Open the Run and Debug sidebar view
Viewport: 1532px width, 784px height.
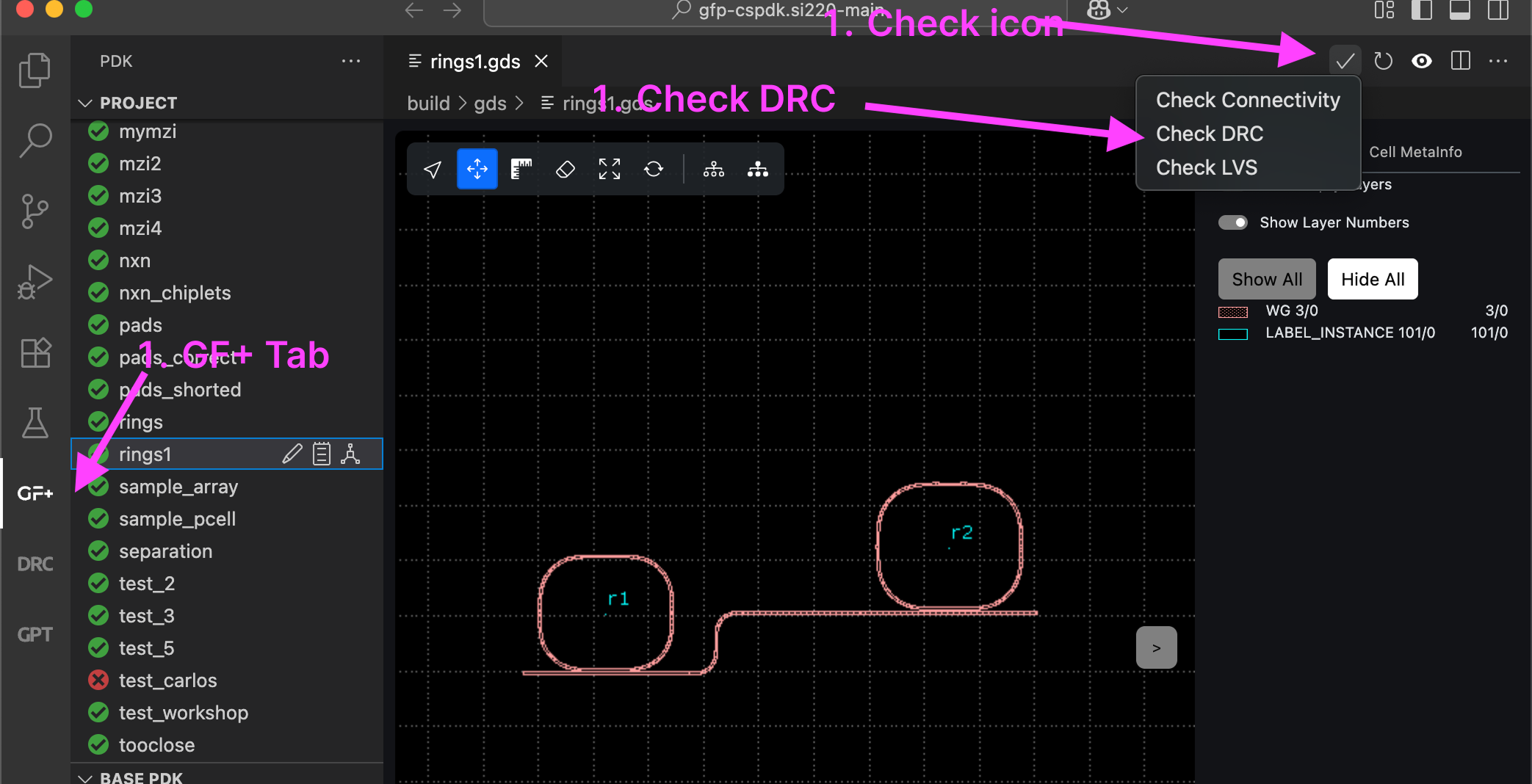click(x=35, y=282)
